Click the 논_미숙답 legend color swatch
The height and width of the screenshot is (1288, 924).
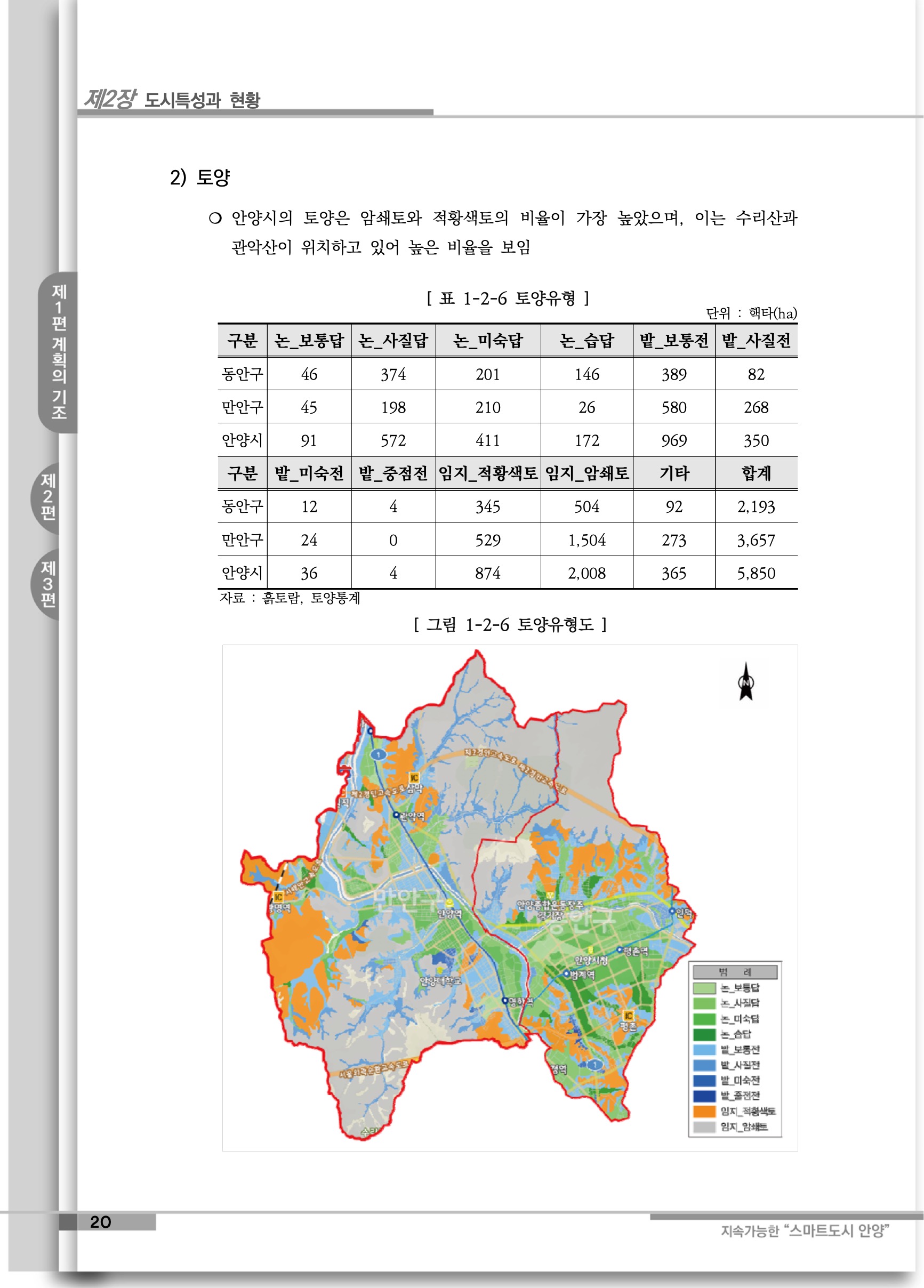click(x=704, y=1019)
